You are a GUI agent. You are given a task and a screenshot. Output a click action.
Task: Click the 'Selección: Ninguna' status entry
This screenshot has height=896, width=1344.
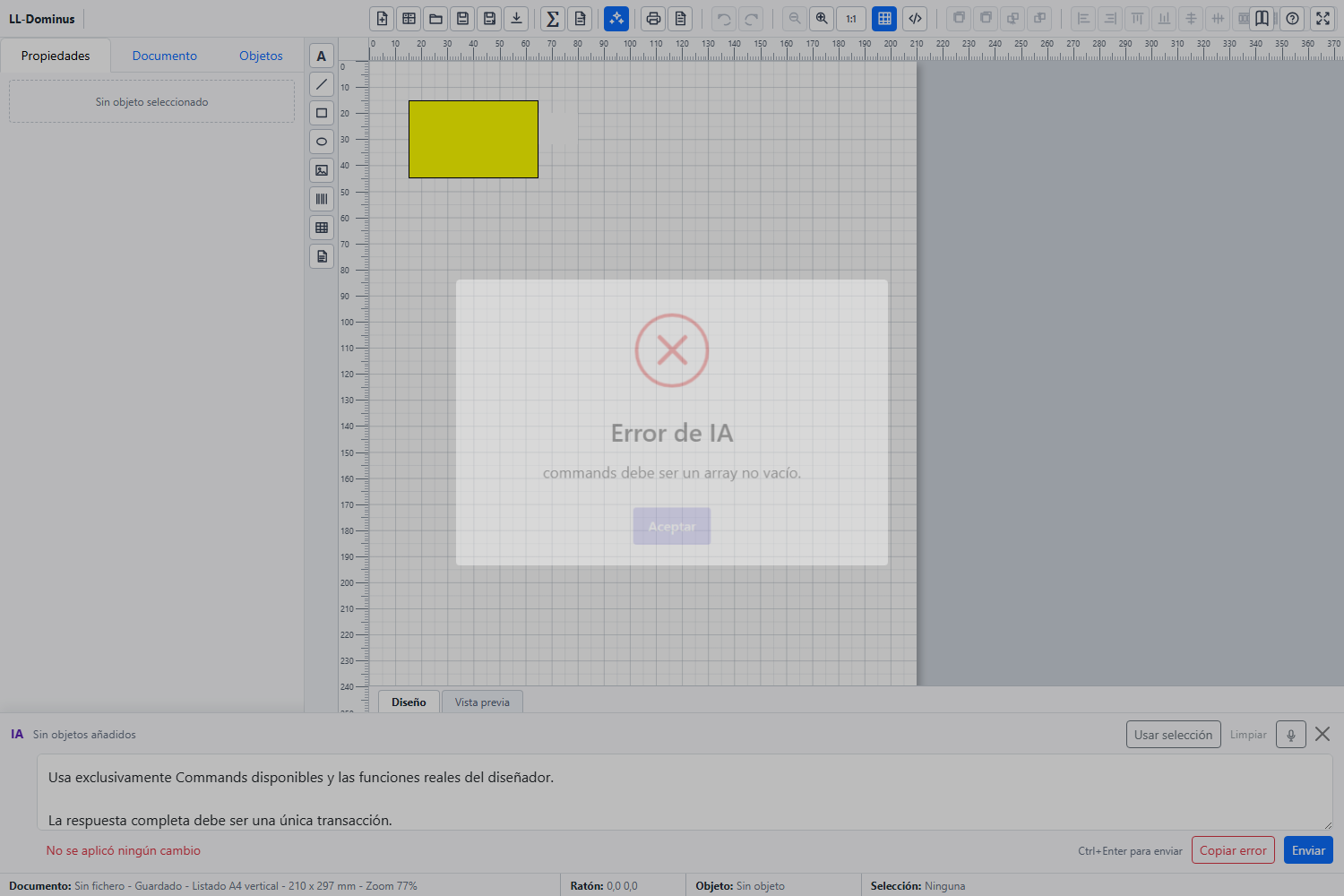click(918, 886)
